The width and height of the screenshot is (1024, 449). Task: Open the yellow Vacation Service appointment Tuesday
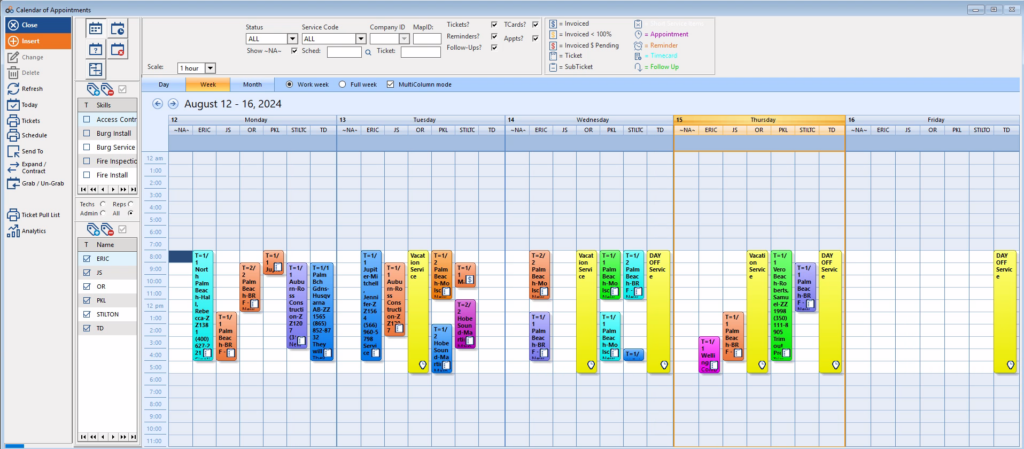pyautogui.click(x=418, y=312)
